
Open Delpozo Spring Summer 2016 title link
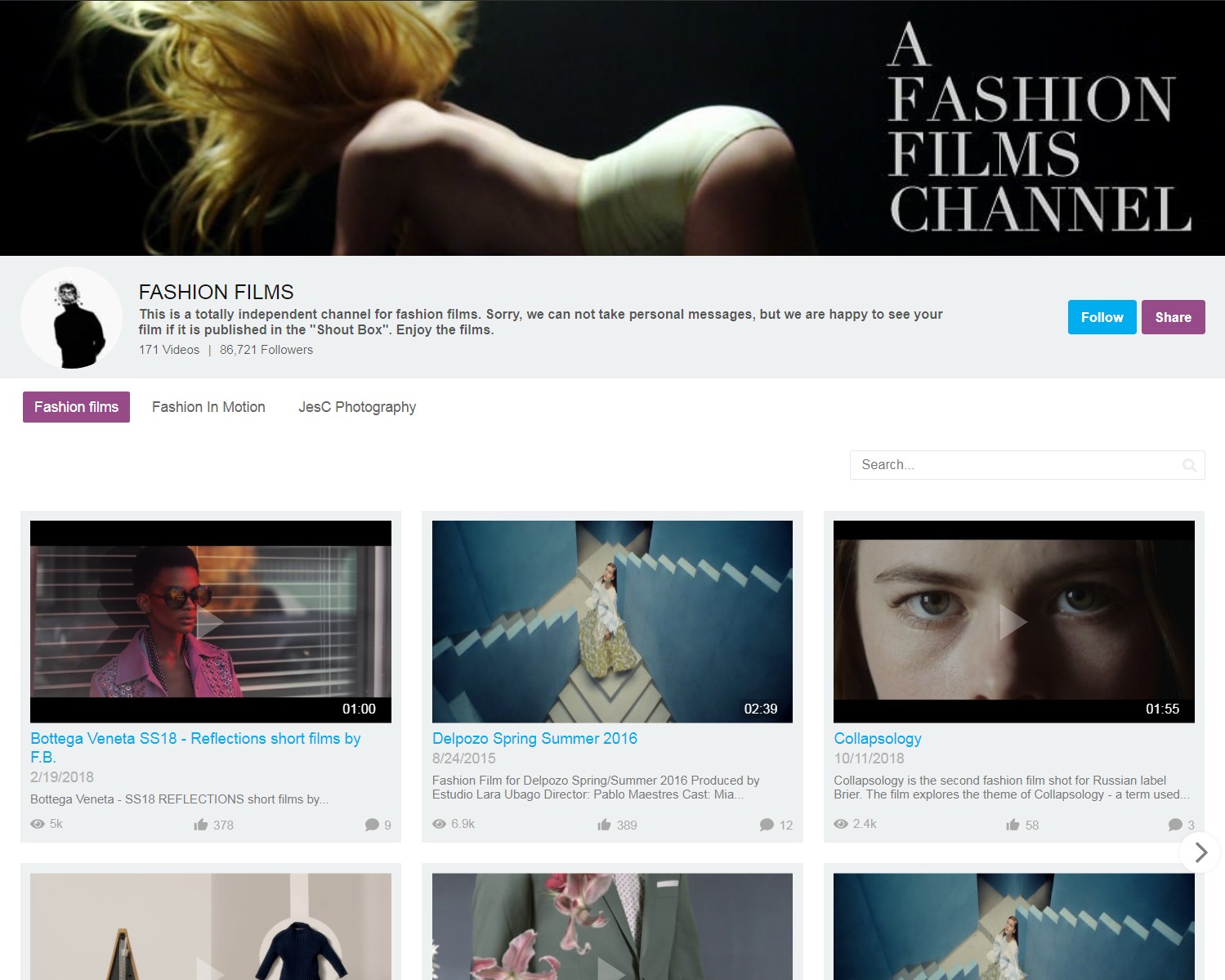click(534, 739)
